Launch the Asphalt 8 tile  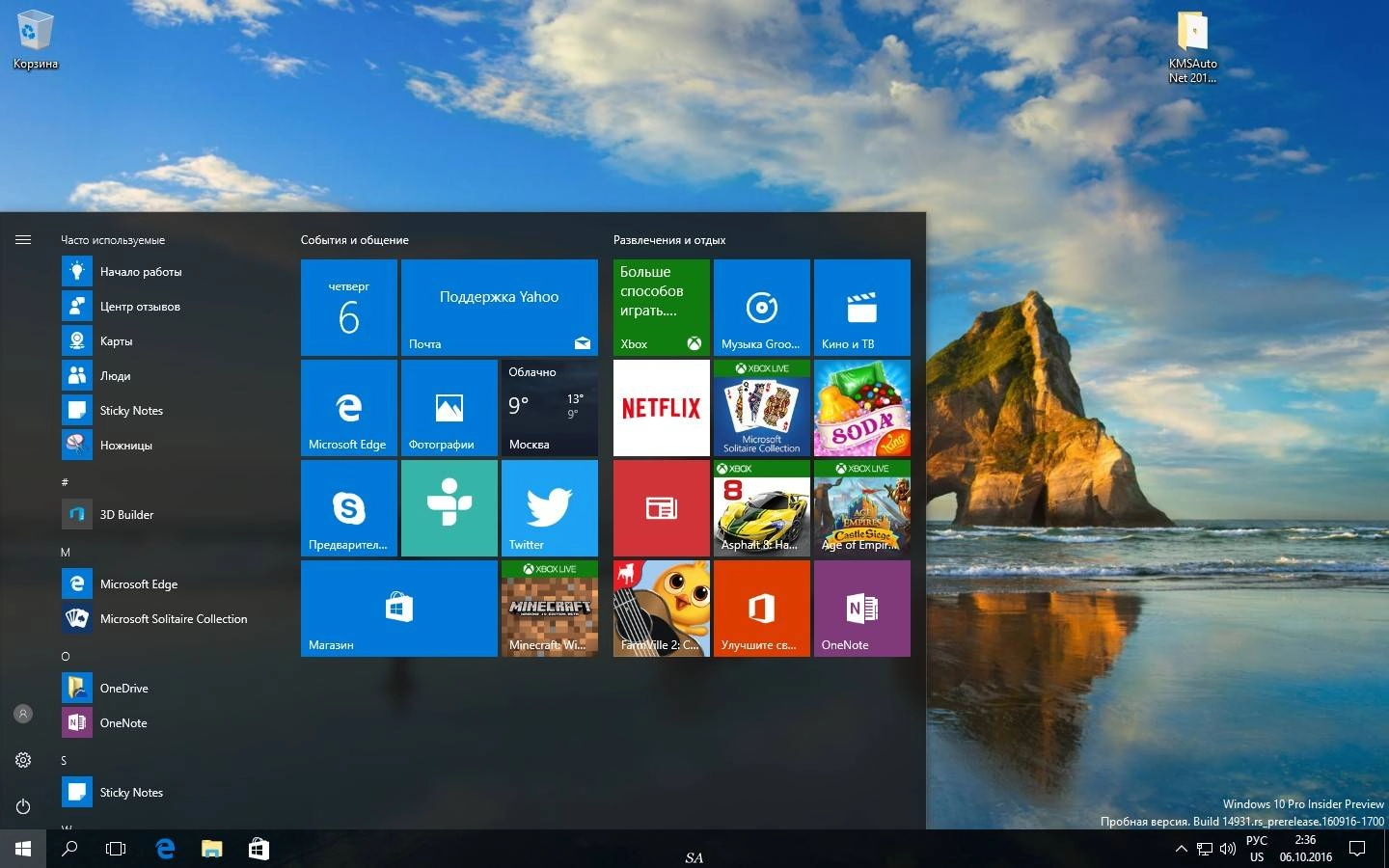click(762, 508)
